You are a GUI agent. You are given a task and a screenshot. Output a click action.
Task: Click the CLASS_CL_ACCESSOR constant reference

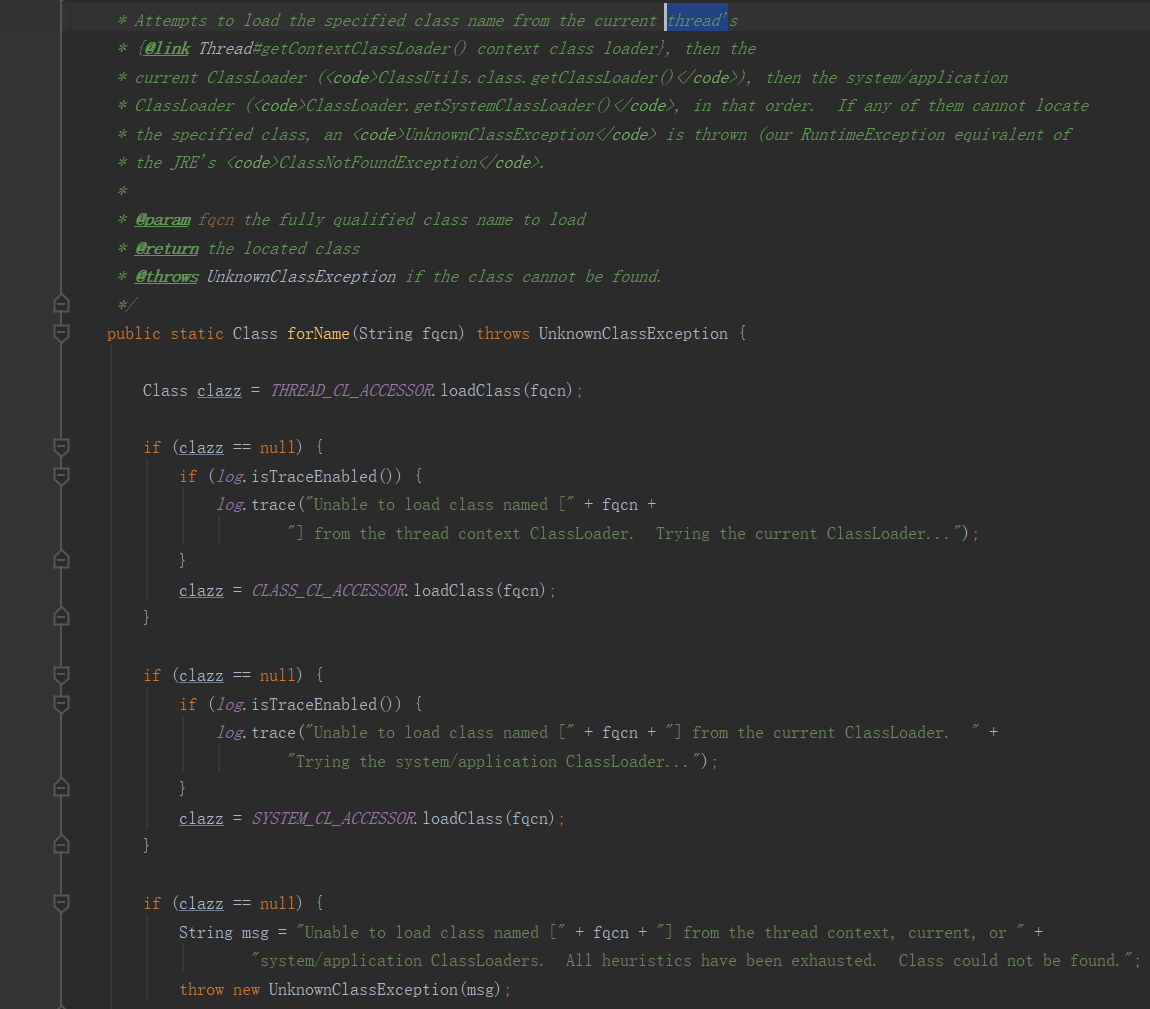tap(329, 590)
